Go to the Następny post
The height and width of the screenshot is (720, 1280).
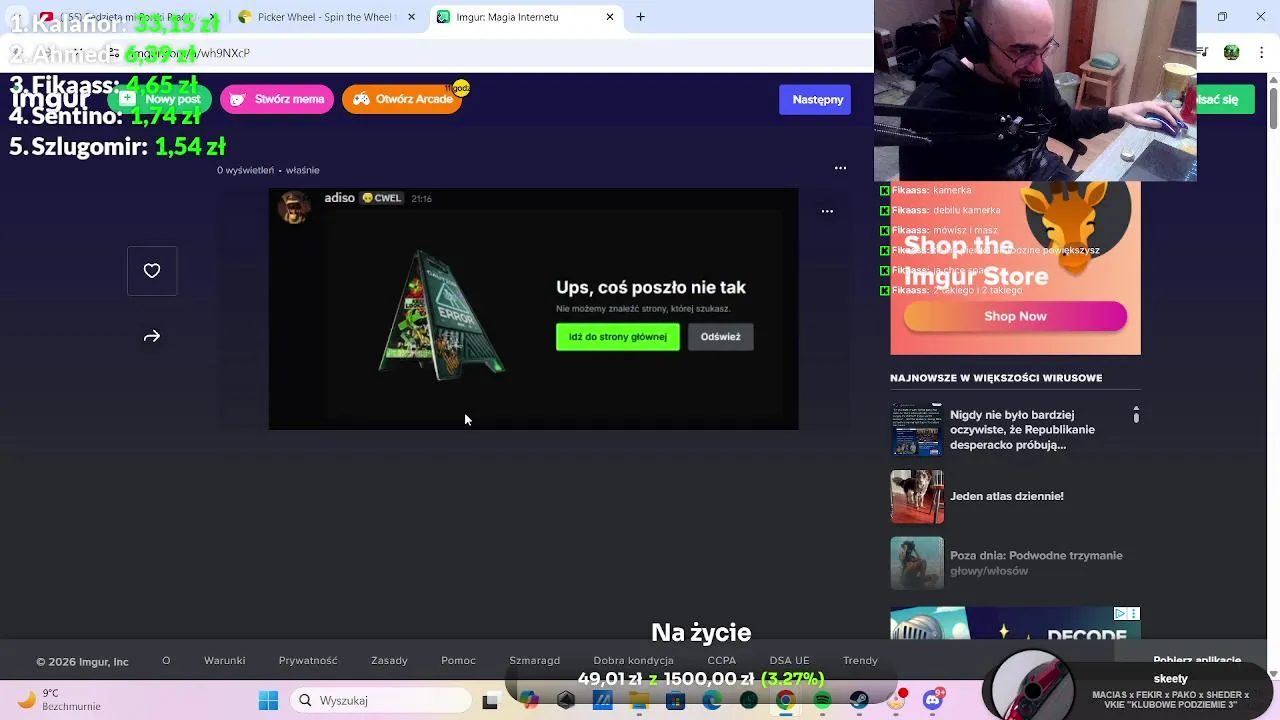click(817, 99)
